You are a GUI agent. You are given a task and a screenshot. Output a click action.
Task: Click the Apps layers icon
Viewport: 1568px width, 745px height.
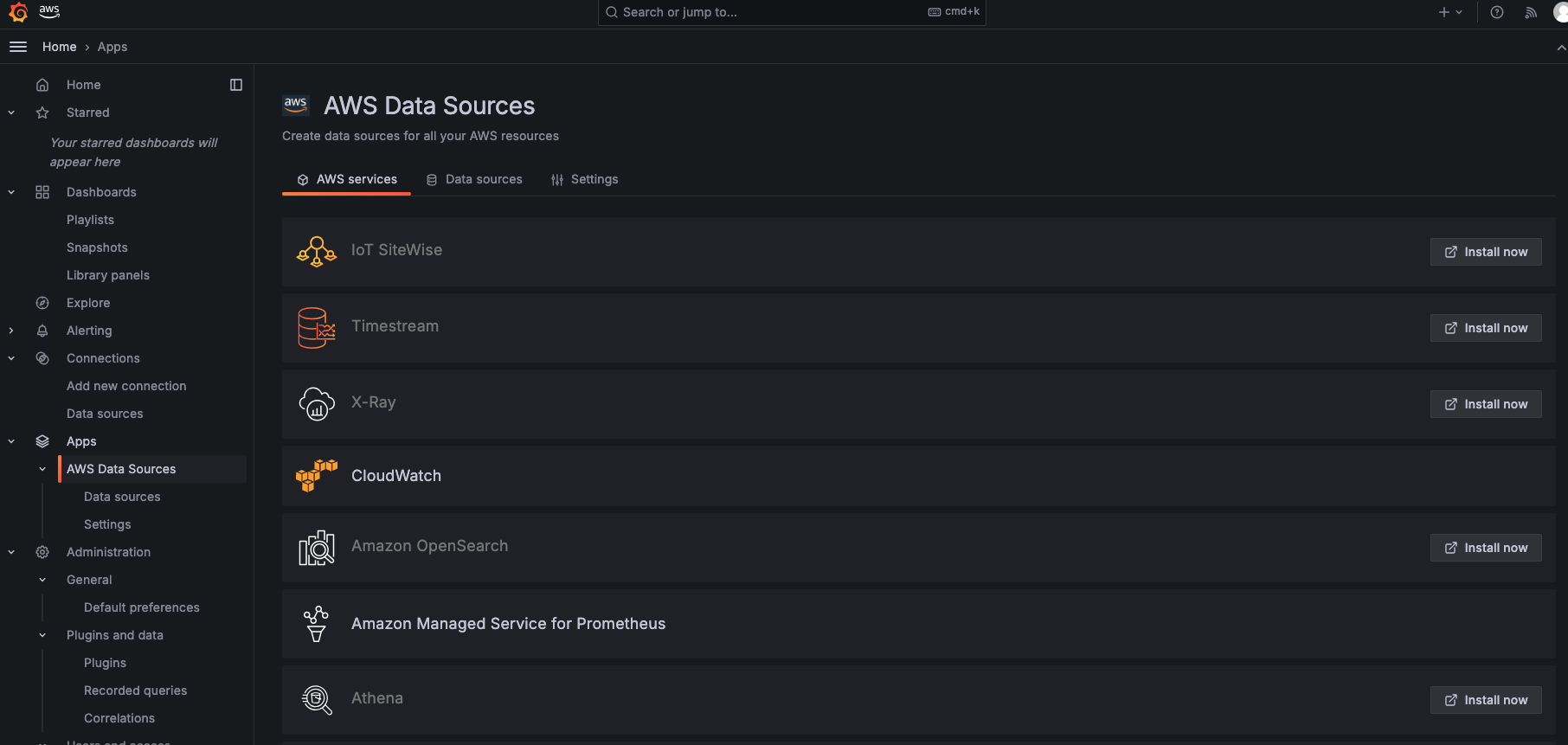[x=42, y=441]
